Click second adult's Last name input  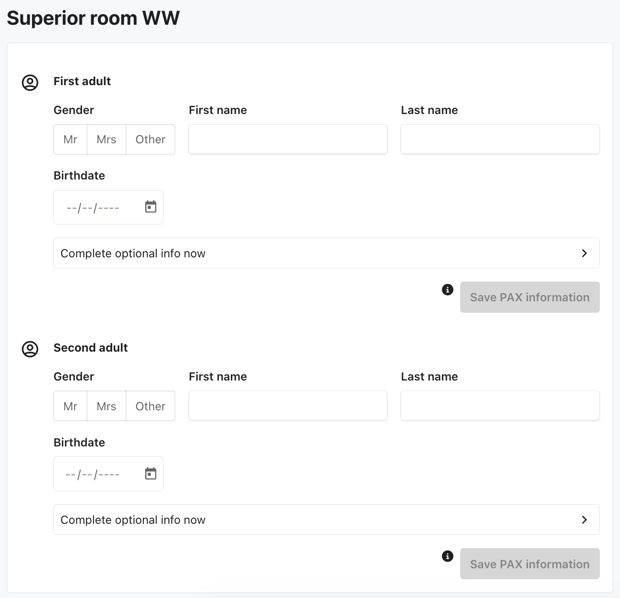click(x=499, y=406)
